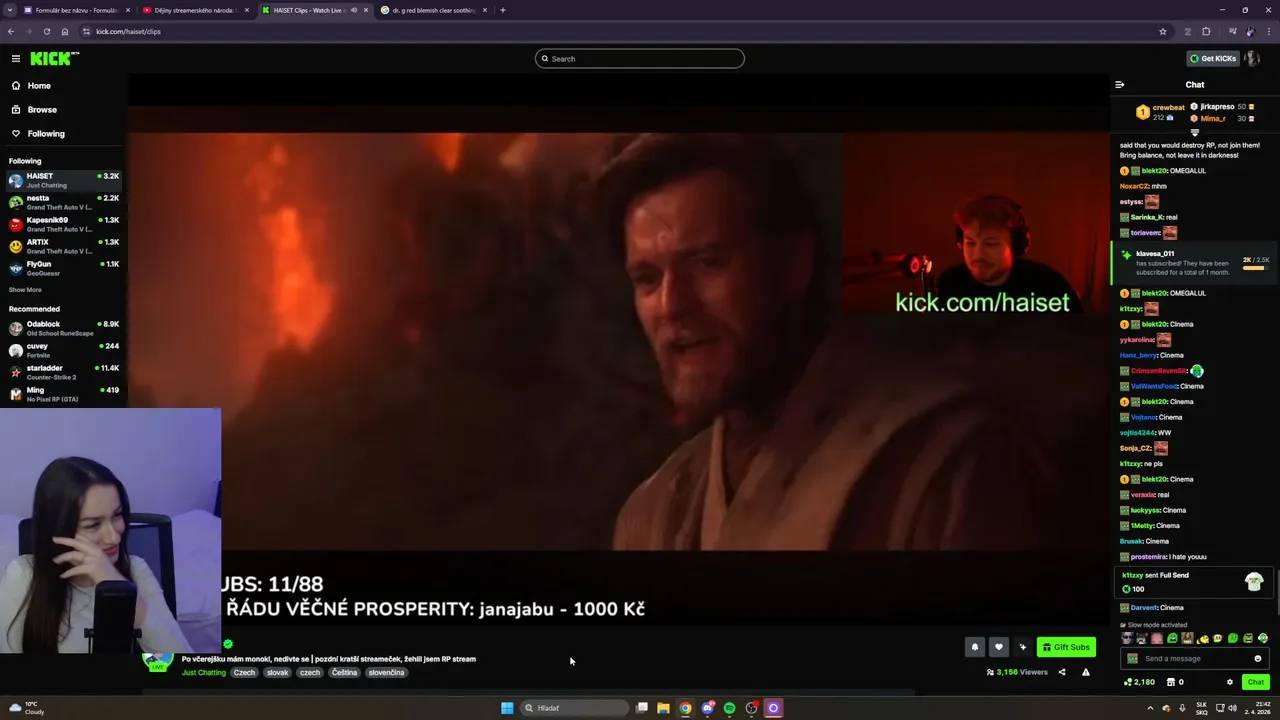
Task: Open Odablock recommended channel
Action: coord(64,329)
